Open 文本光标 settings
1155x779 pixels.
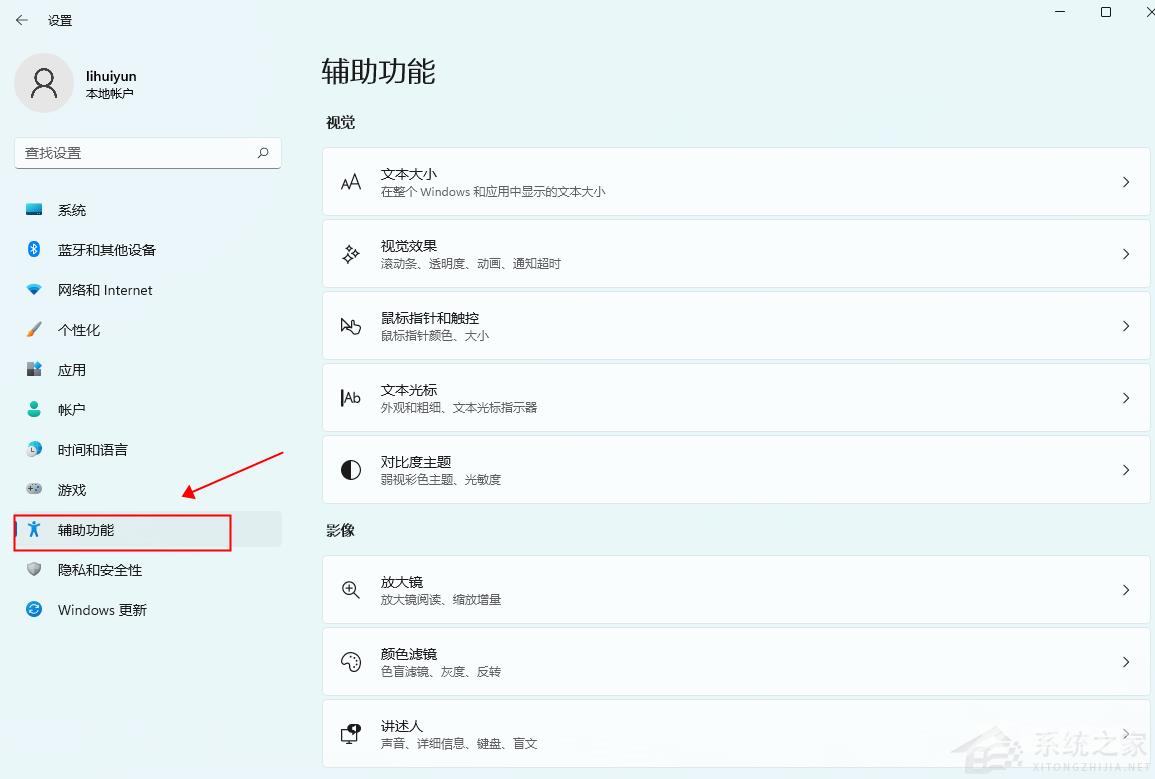(x=736, y=397)
